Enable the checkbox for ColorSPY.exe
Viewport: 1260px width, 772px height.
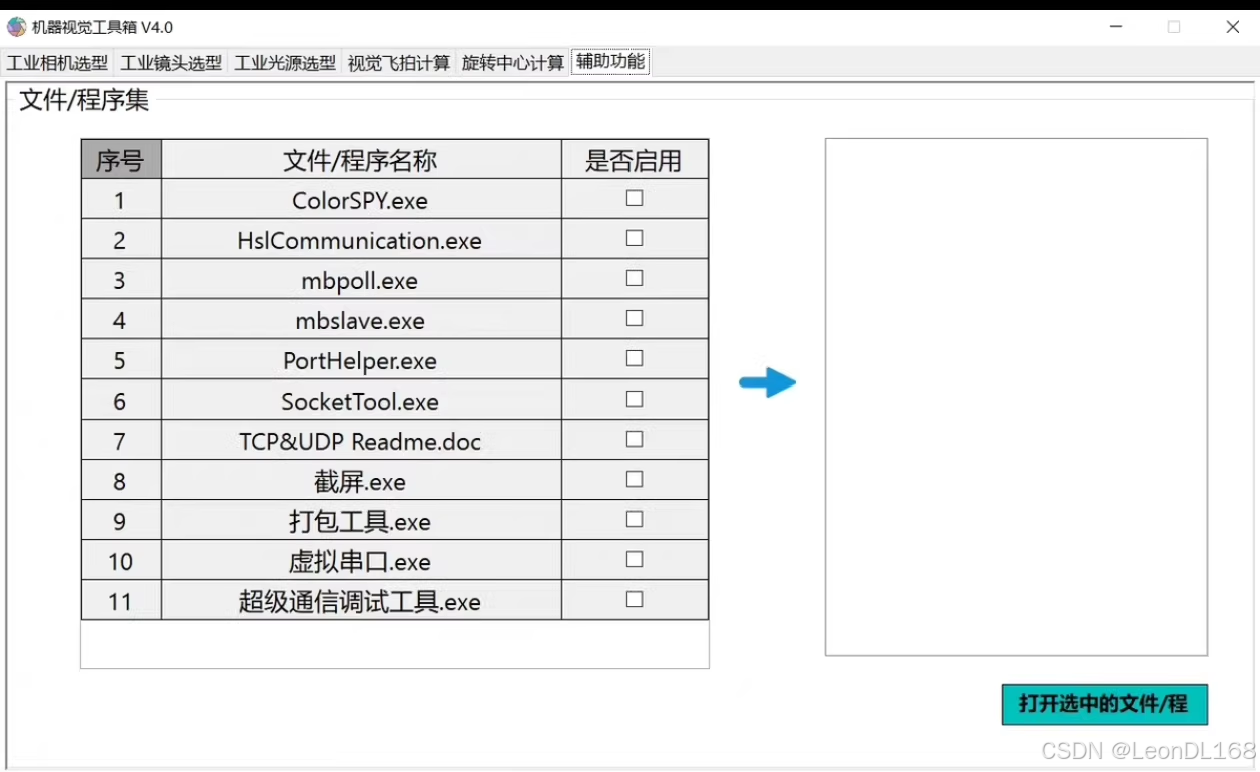click(634, 198)
